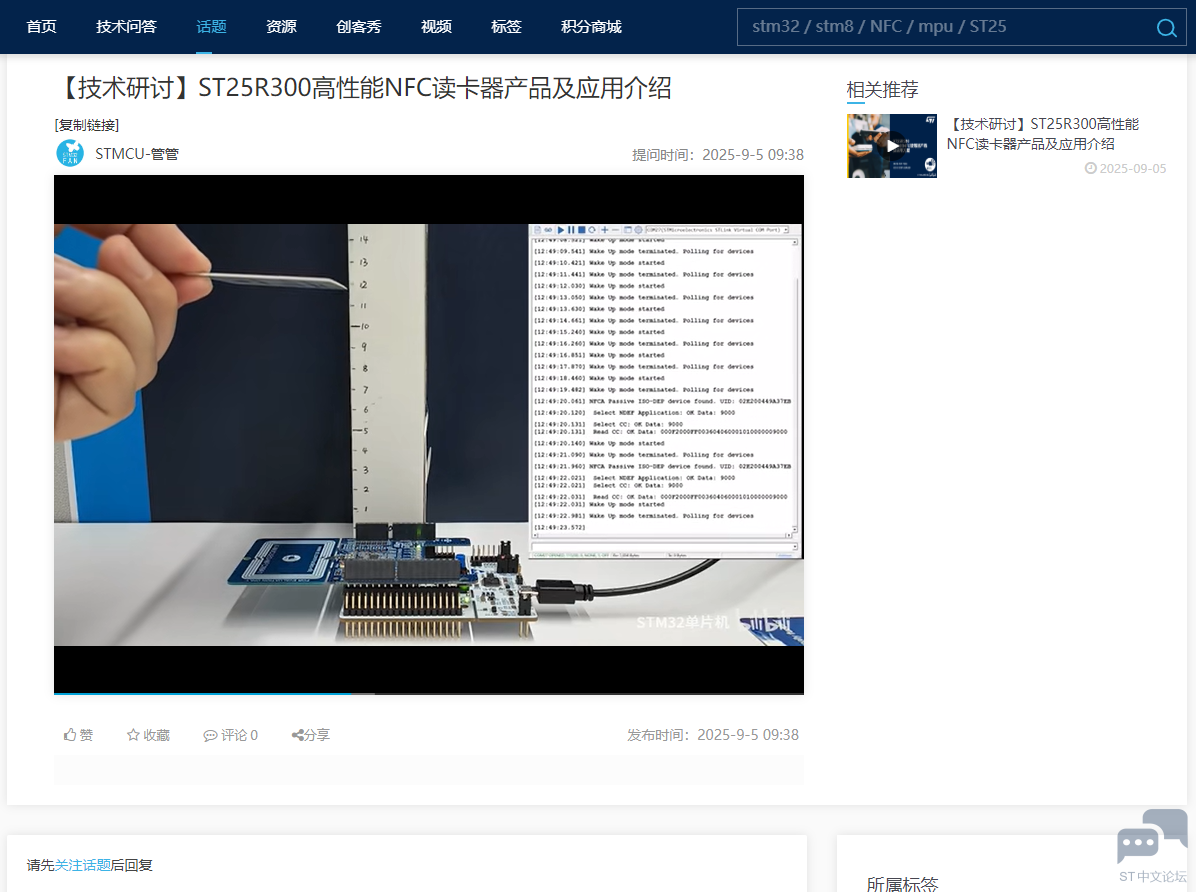Open 创客秀 page
Viewport: 1196px width, 892px height.
pos(358,27)
